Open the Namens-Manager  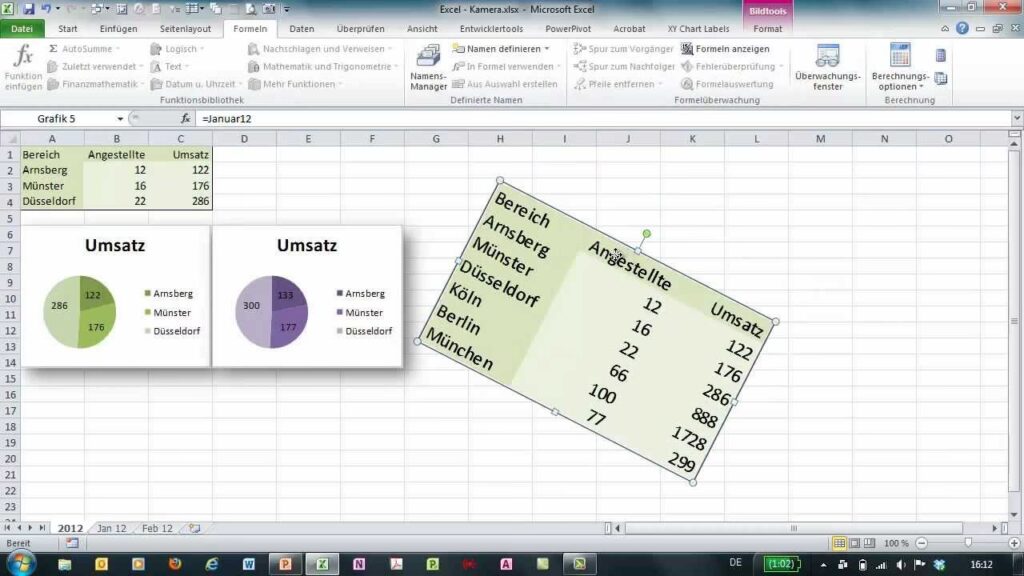click(x=428, y=66)
